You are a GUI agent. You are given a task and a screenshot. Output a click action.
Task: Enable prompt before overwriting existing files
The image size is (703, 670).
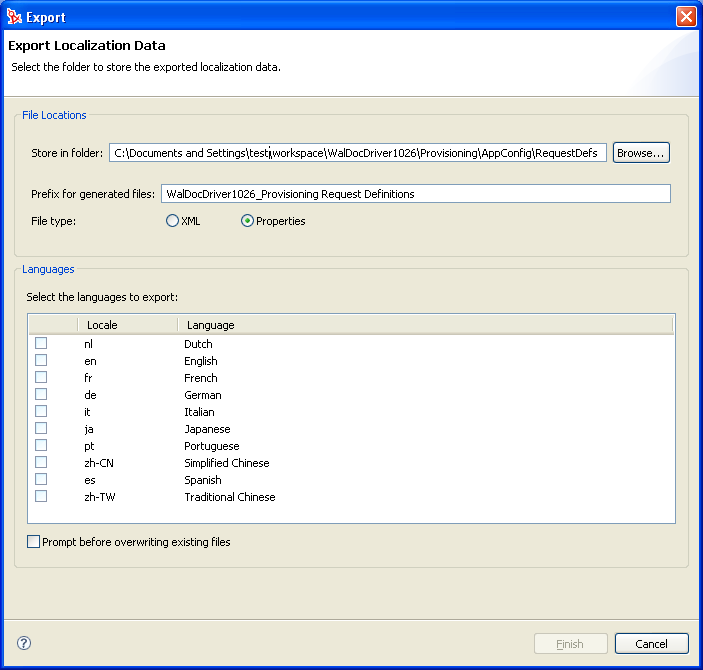pyautogui.click(x=35, y=542)
